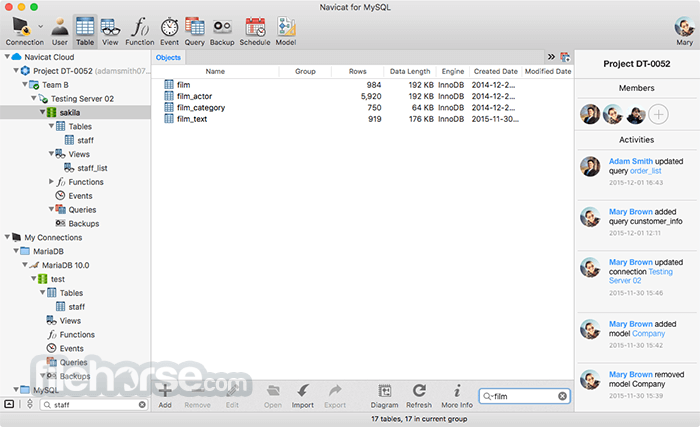Open Adam Smith member avatar

point(590,114)
